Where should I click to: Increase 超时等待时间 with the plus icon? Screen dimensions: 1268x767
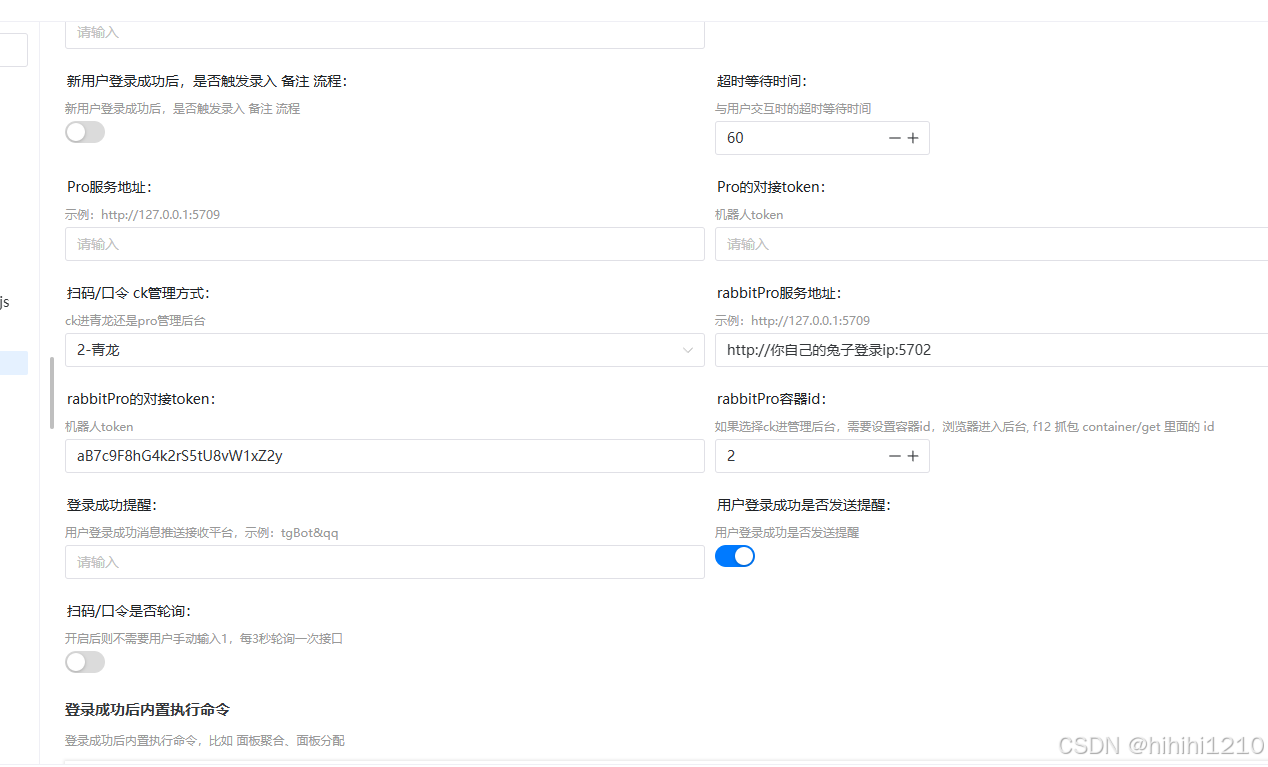[x=913, y=138]
